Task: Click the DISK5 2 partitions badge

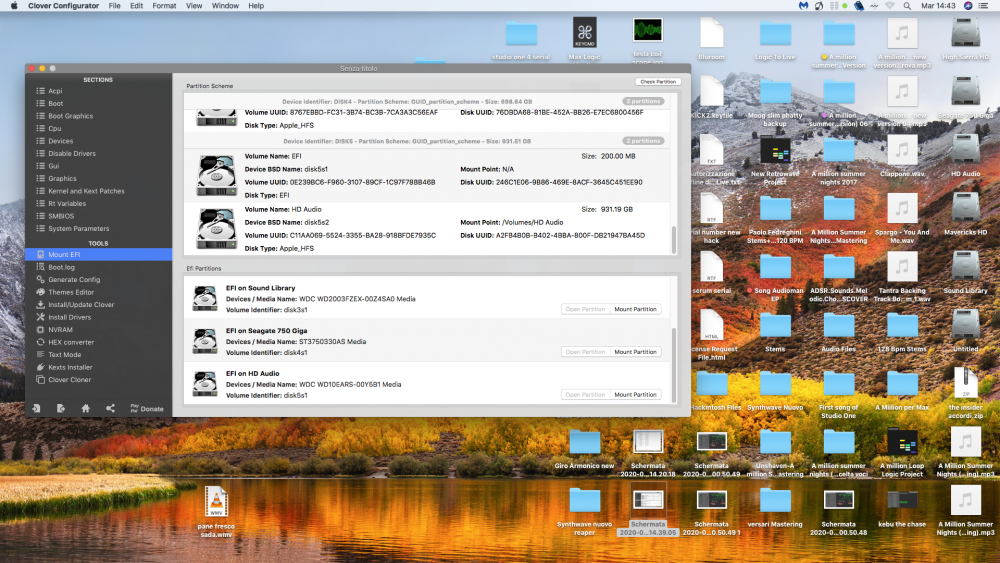Action: [643, 141]
